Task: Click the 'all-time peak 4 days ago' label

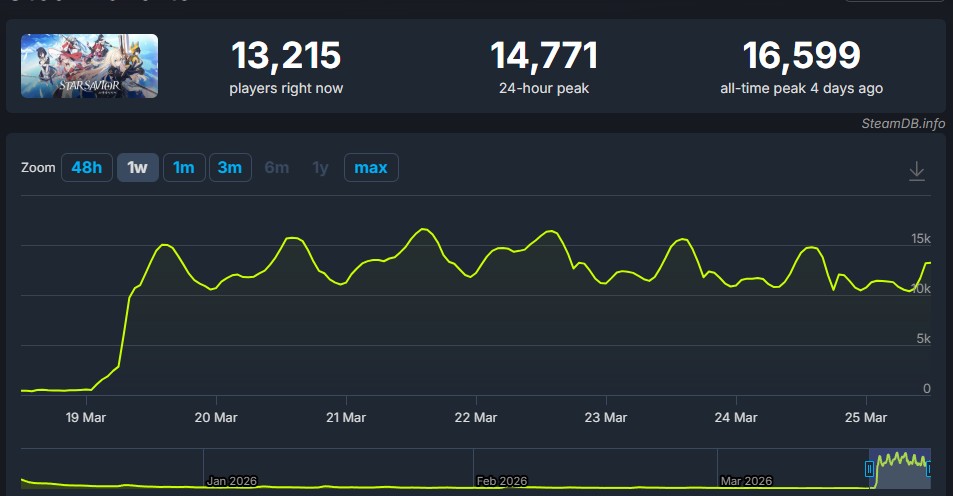Action: coord(802,89)
